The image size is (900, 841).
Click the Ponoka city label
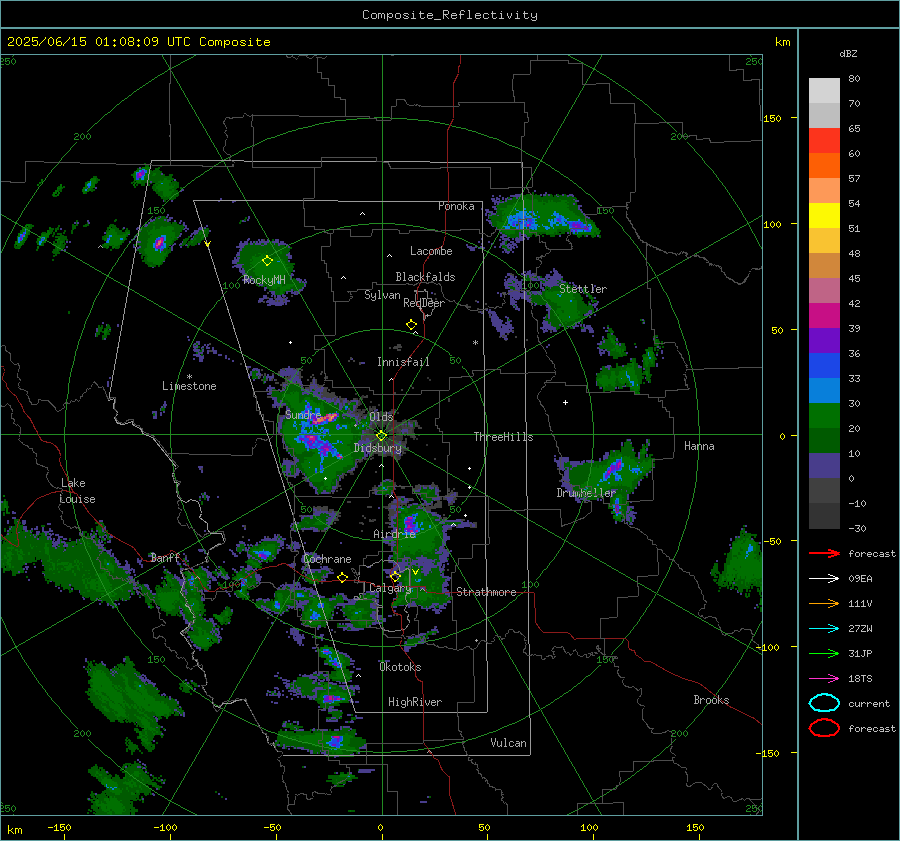(x=456, y=206)
